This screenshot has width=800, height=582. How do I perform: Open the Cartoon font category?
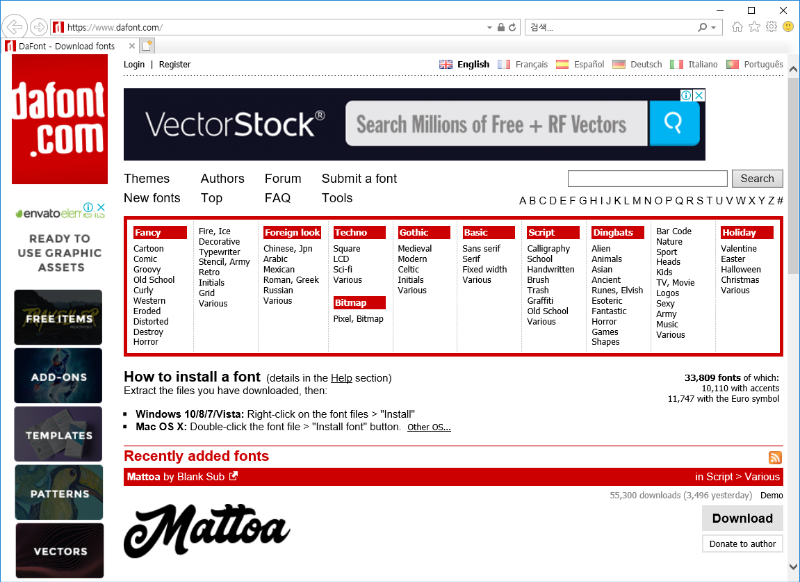(148, 248)
